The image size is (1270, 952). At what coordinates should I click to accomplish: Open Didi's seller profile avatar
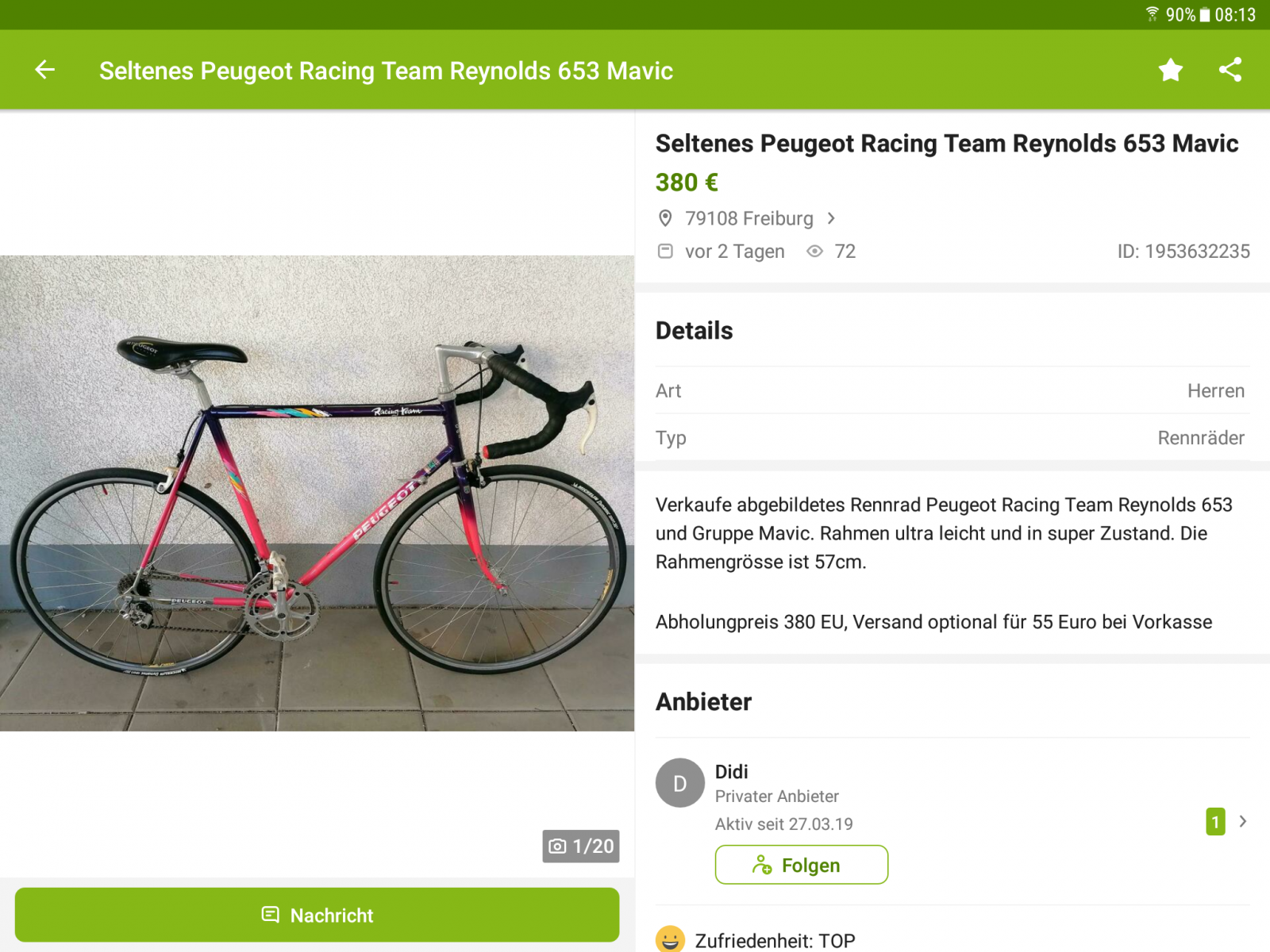[679, 783]
